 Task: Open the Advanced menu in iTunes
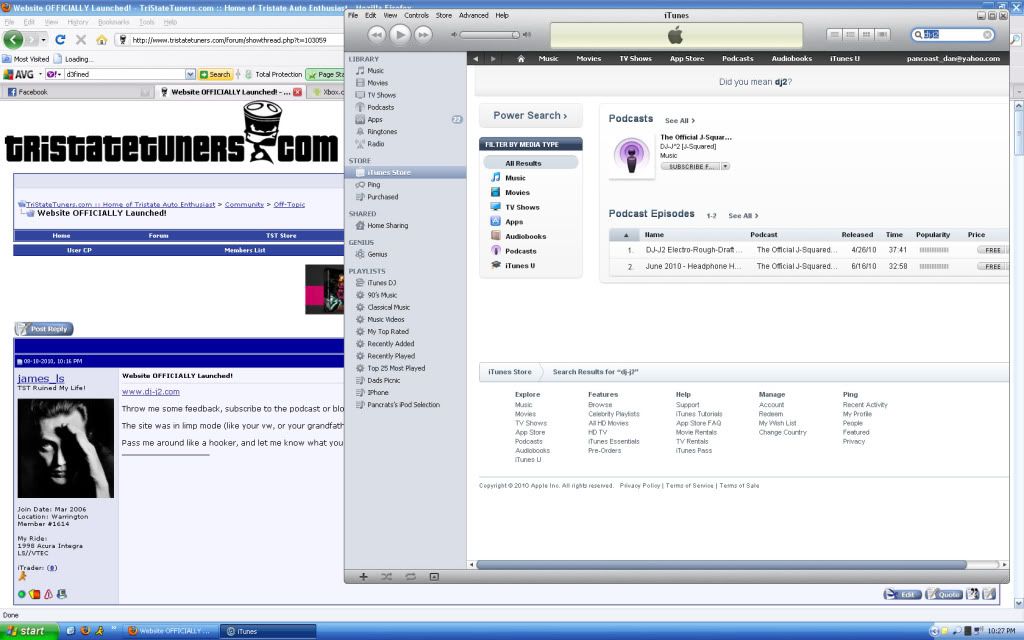[474, 16]
